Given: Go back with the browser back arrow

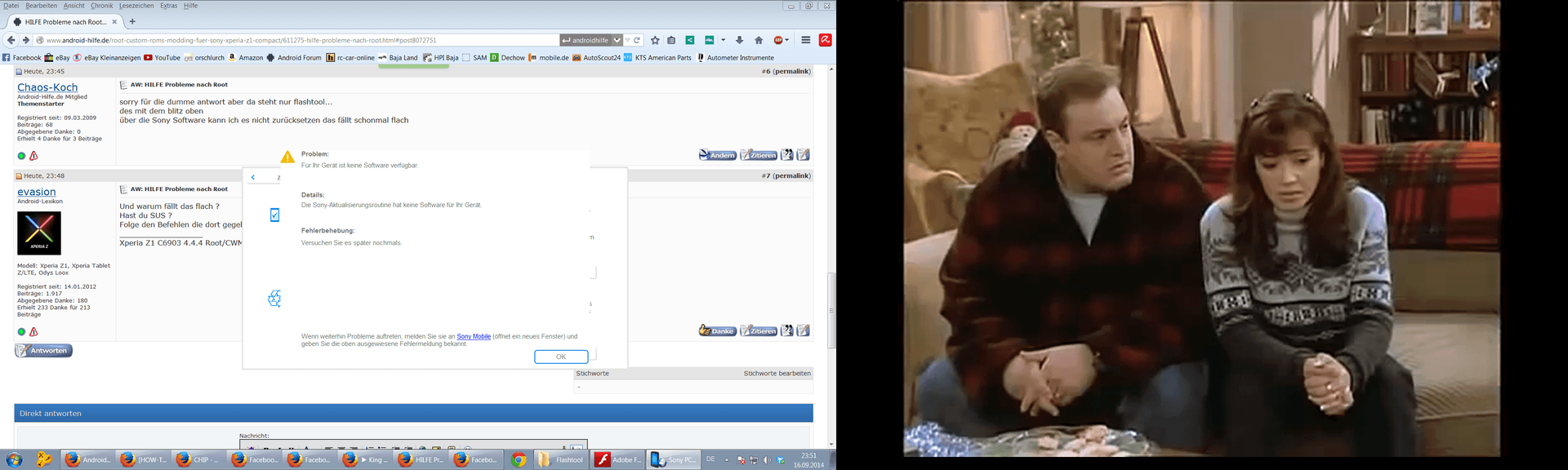Looking at the screenshot, I should point(11,40).
